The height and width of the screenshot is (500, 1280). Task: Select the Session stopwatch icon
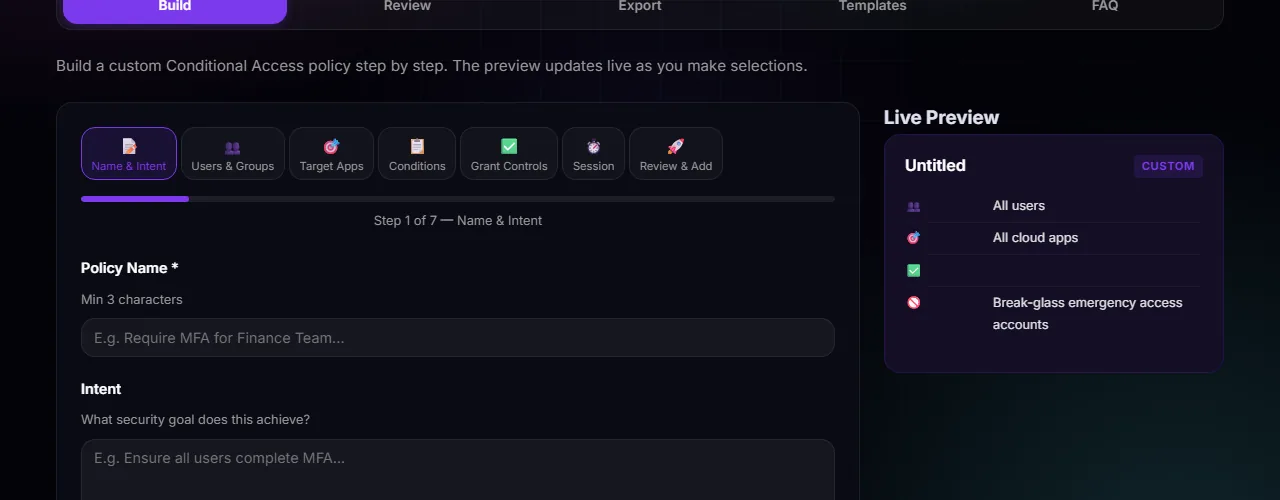[593, 147]
